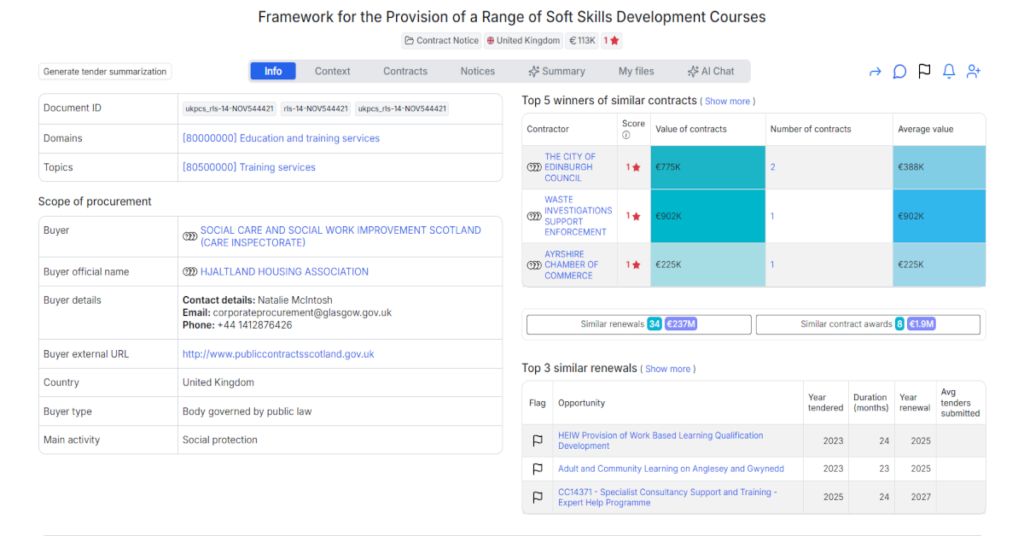The width and height of the screenshot is (1024, 536).
Task: Open Ayrshire Chamber of Commerce contractor link
Action: click(x=571, y=265)
